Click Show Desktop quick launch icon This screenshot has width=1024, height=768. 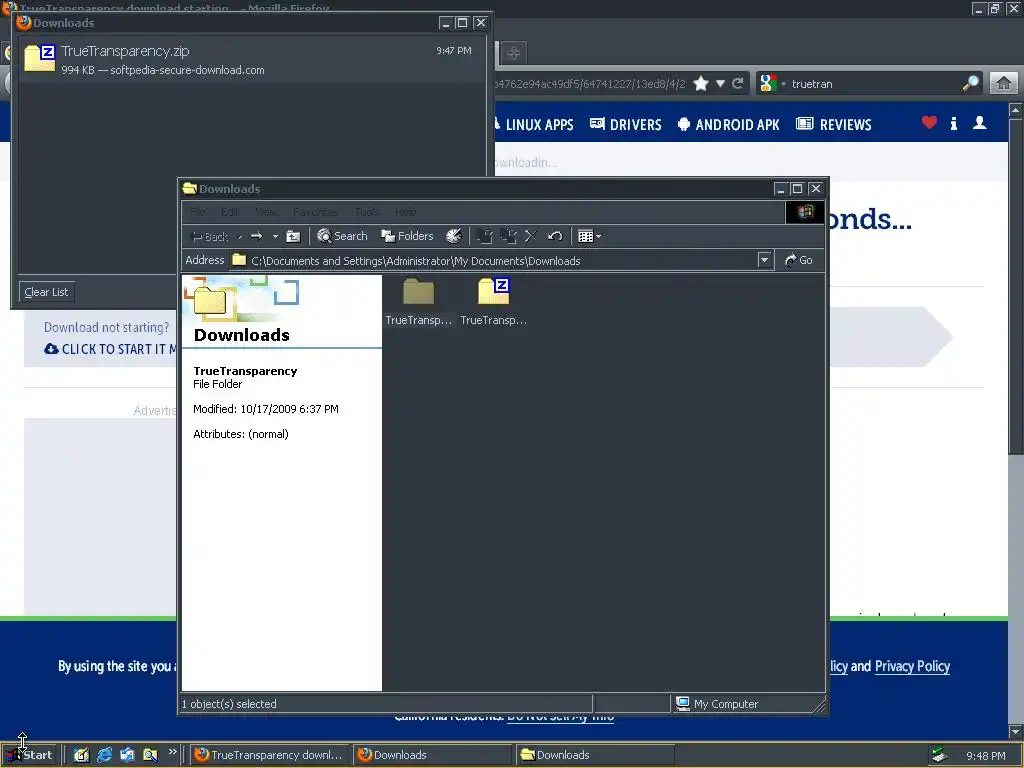point(81,755)
